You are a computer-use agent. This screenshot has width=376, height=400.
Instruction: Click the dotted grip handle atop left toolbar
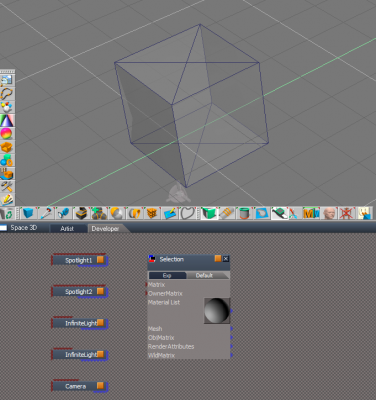click(7, 71)
